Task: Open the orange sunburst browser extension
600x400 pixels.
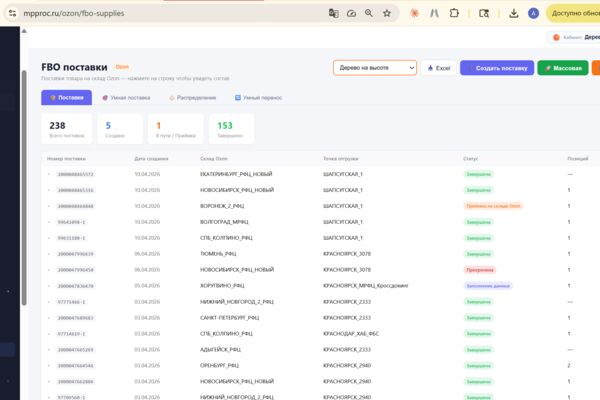Action: coord(414,13)
